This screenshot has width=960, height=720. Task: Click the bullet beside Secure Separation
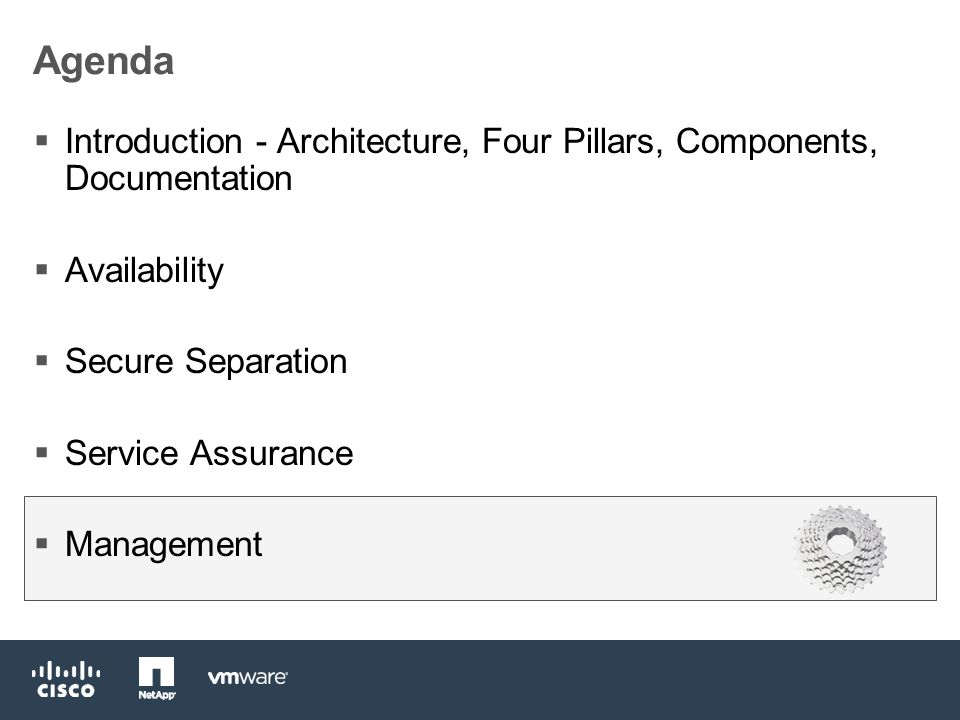(42, 361)
